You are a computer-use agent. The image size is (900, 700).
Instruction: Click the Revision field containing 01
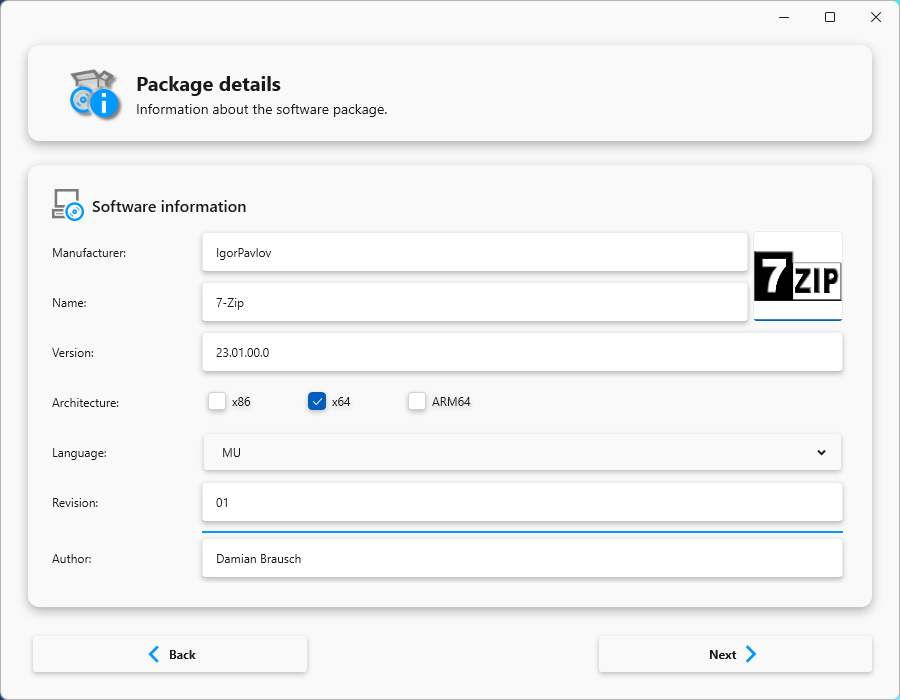pyautogui.click(x=522, y=503)
